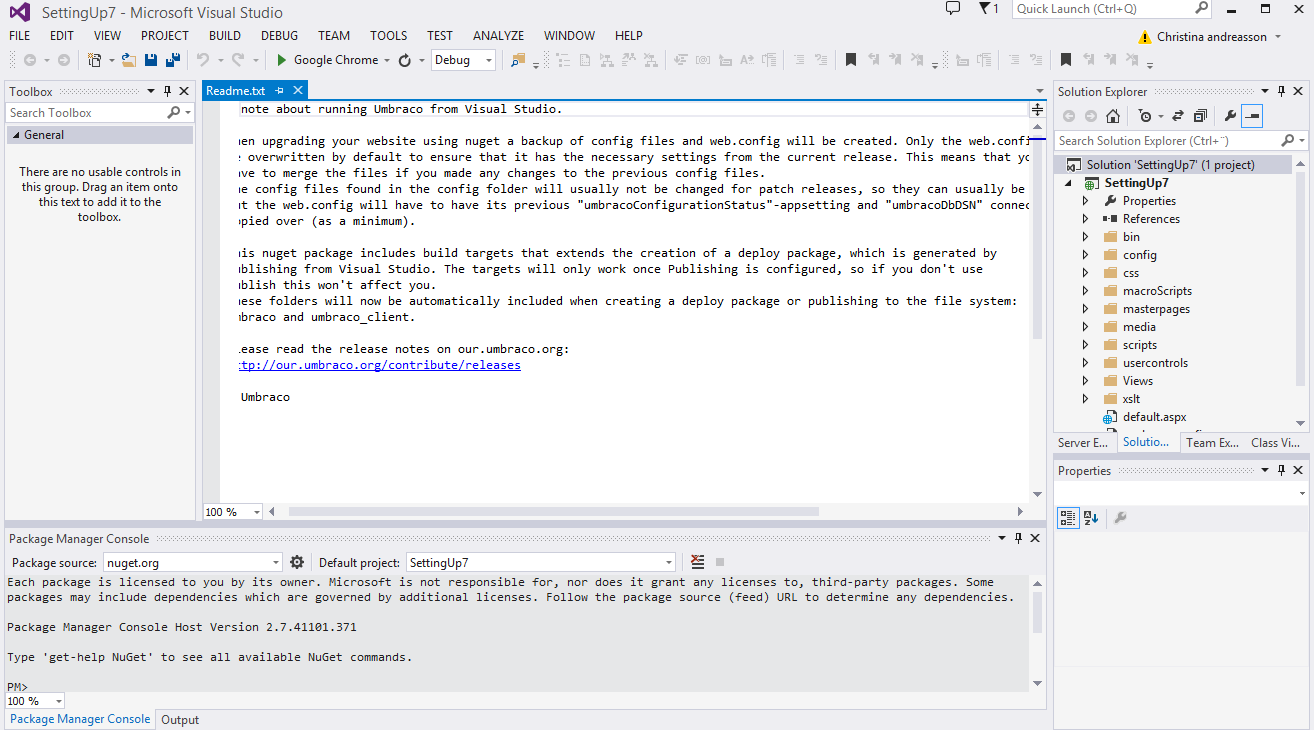The width and height of the screenshot is (1314, 730).
Task: Toggle auto-hide pin on Package Manager Console
Action: [1018, 539]
